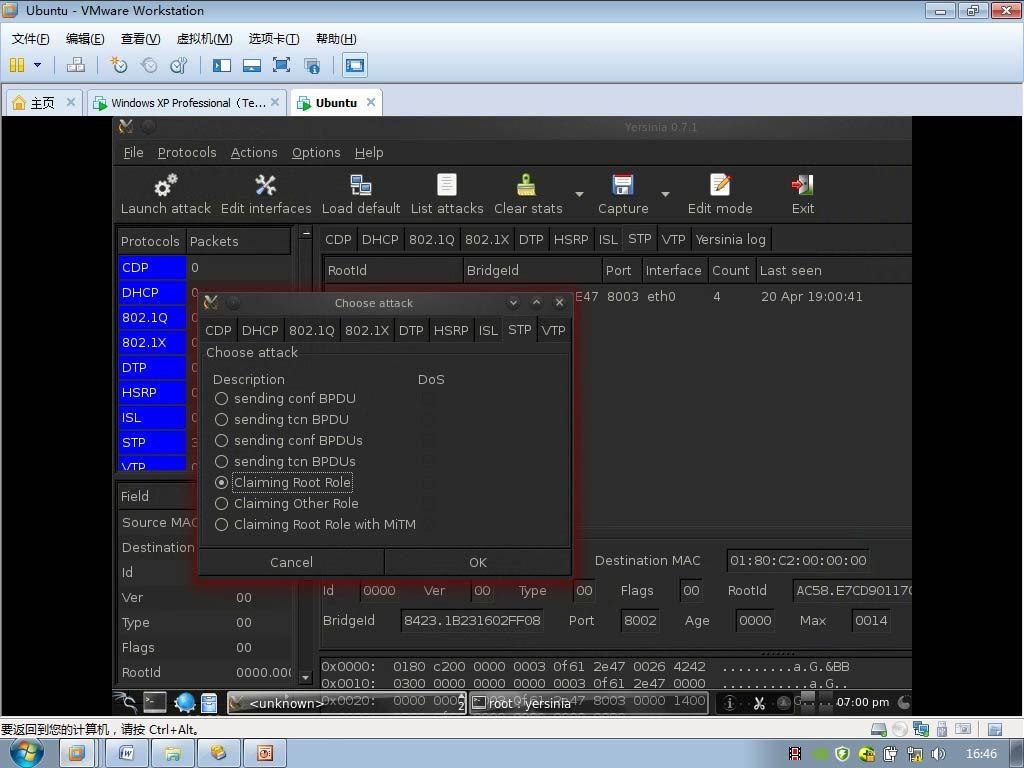Switch to DHCP tab in Choose attack dialog
Image resolution: width=1024 pixels, height=768 pixels.
260,330
